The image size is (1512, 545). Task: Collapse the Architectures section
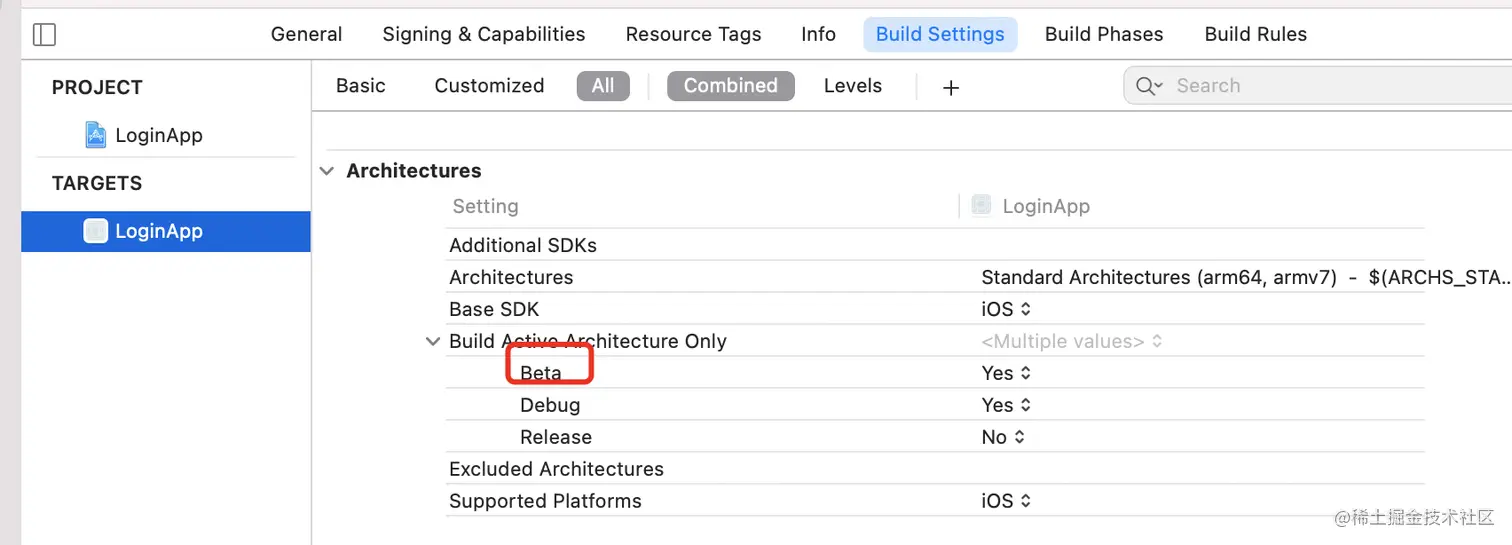[x=326, y=171]
